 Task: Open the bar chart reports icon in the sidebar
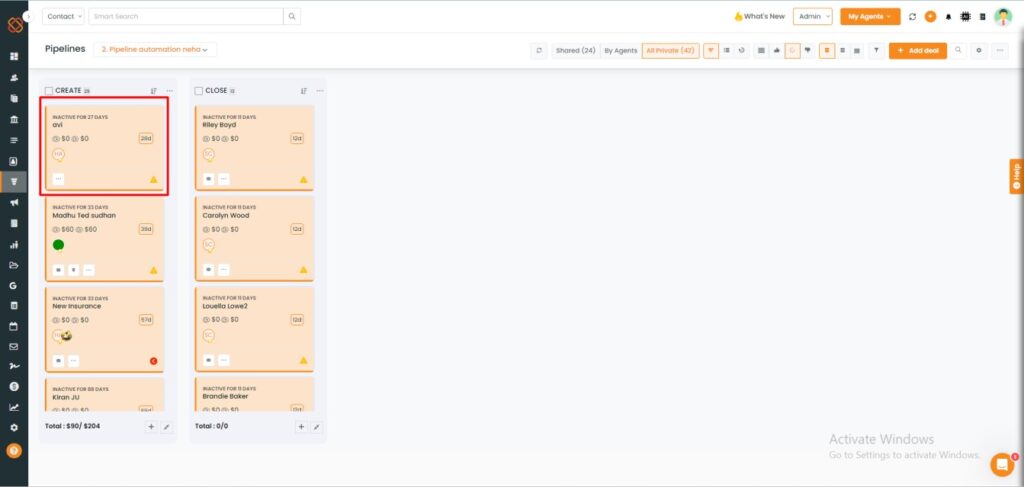coord(14,245)
